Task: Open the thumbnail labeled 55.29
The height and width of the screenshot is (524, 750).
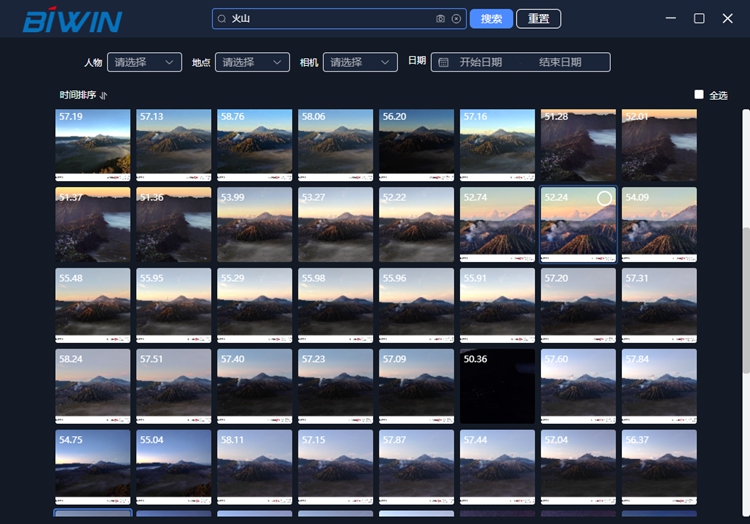Action: [x=254, y=305]
